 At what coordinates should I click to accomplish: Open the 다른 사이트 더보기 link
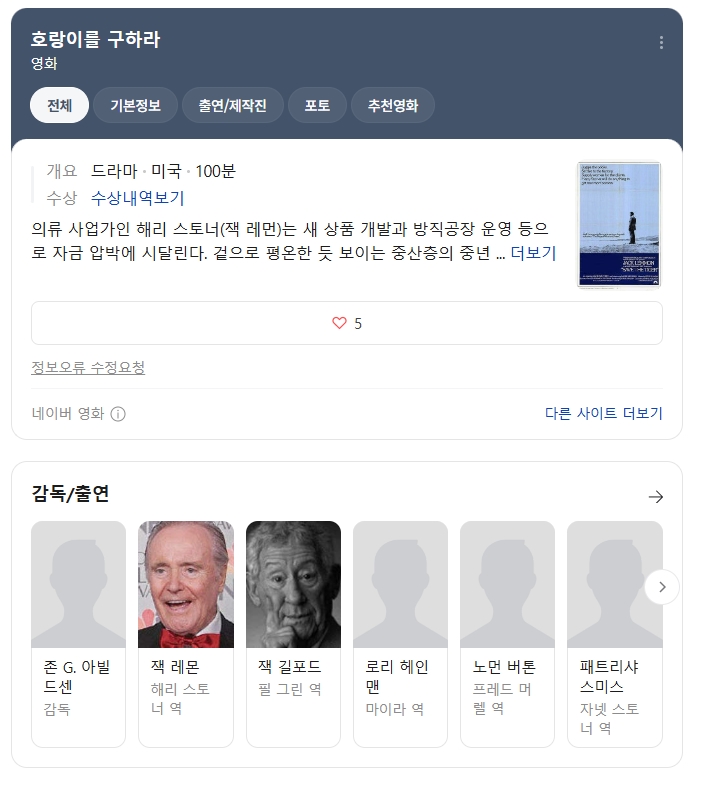603,414
